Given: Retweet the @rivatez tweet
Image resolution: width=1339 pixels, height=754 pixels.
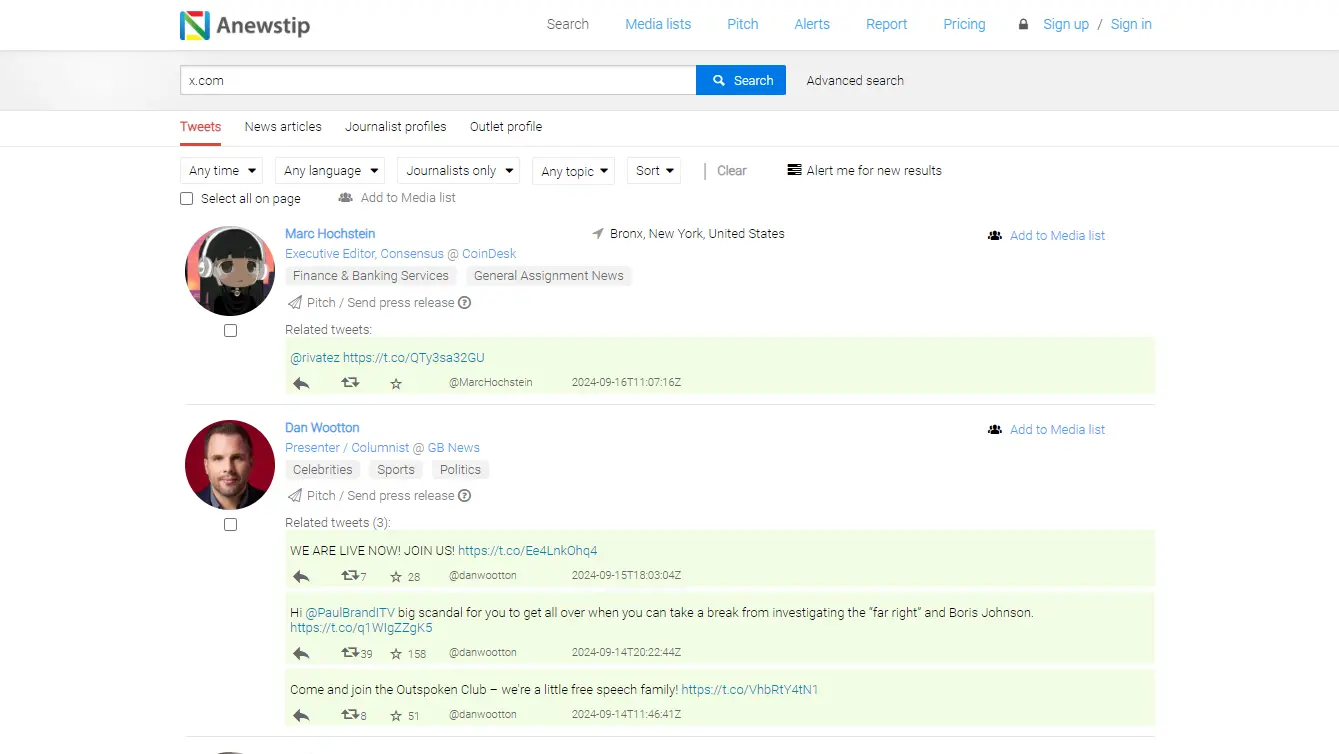Looking at the screenshot, I should [350, 382].
